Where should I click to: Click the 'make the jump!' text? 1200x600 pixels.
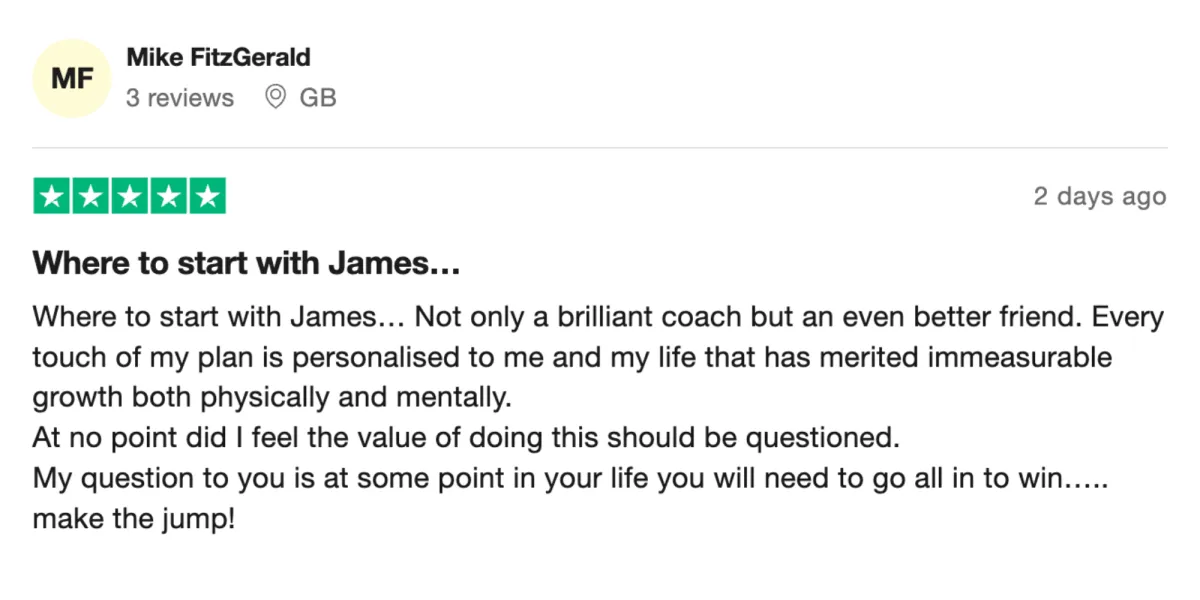pos(134,520)
